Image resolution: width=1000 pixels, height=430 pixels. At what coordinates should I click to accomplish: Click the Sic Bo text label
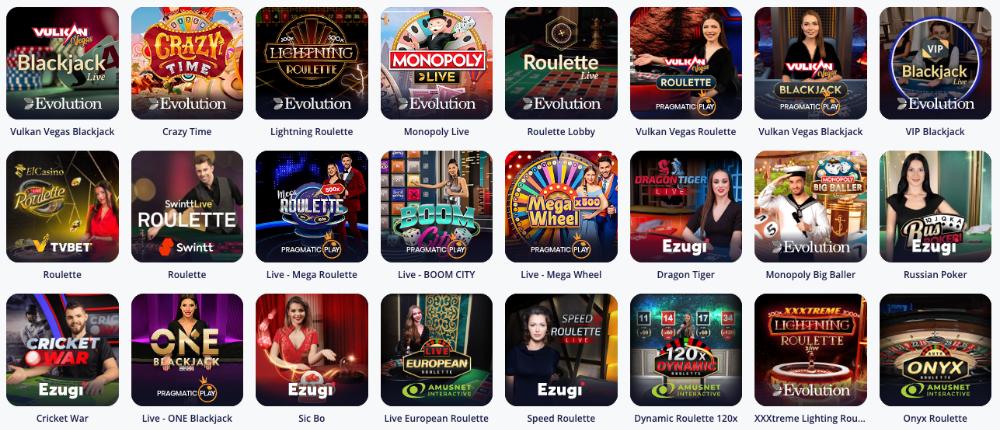[312, 419]
